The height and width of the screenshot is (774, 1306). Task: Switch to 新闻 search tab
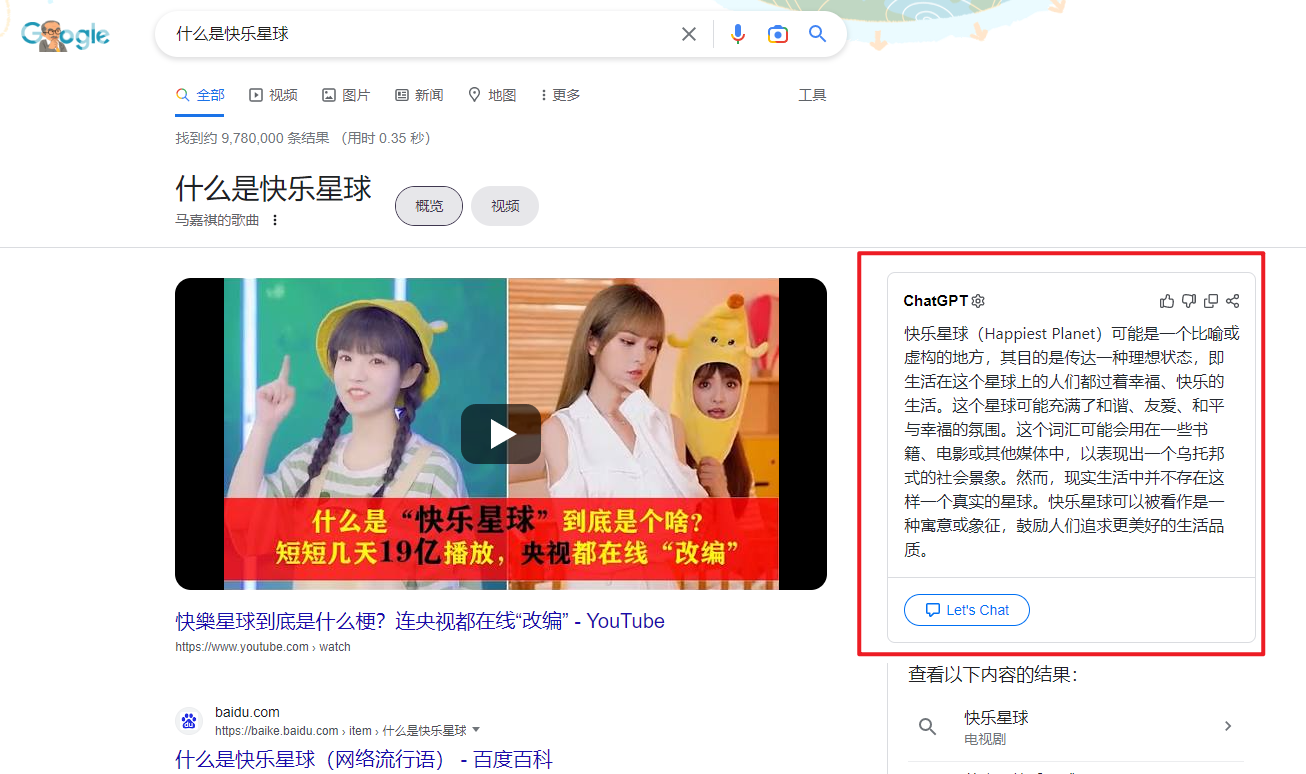[x=419, y=95]
